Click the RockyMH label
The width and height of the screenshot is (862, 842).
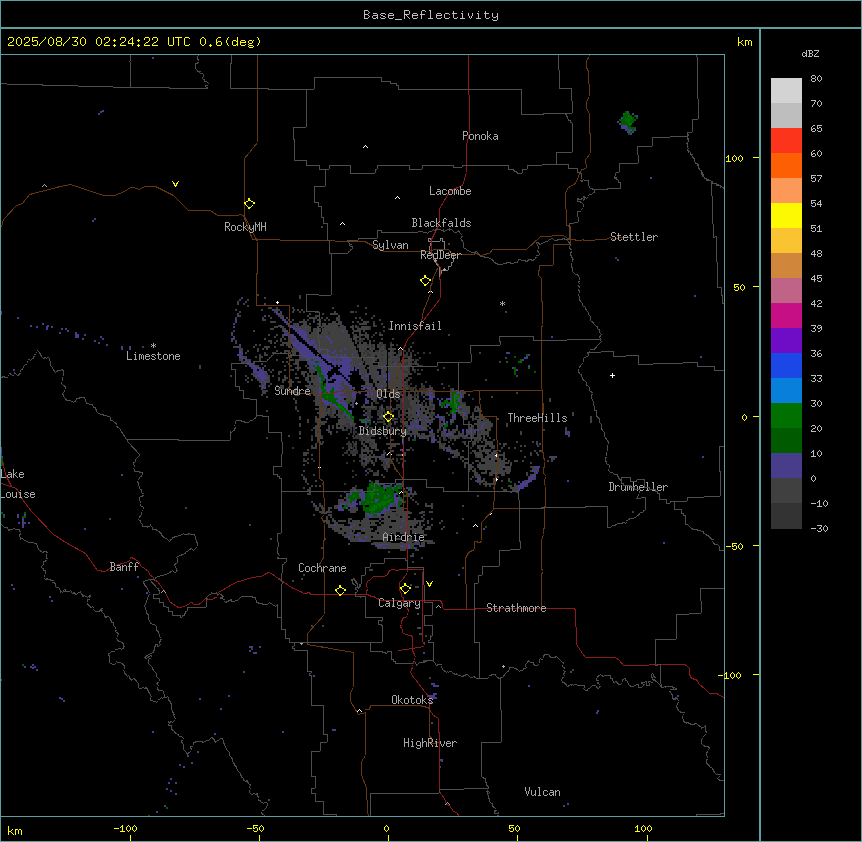(x=245, y=227)
